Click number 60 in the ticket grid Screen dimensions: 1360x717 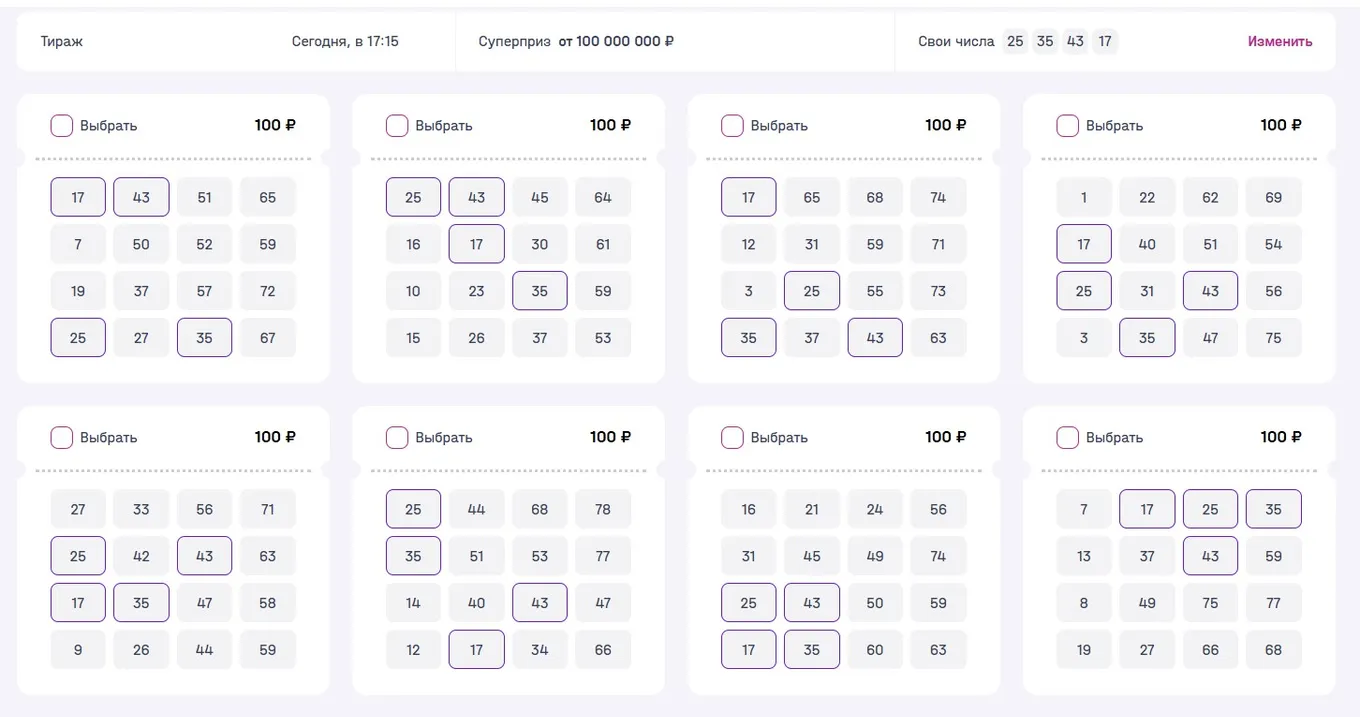pos(875,650)
